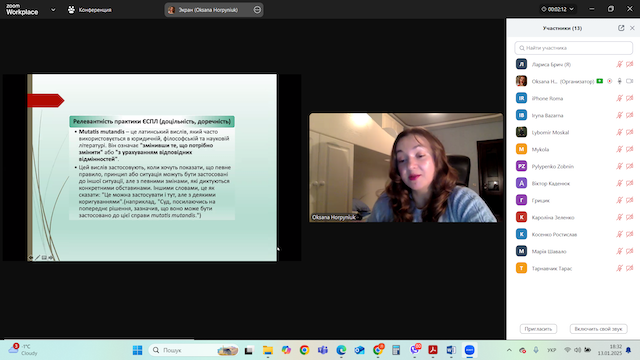Toggle microphone icon for Лариса Брич
Viewport: 640px width, 360px height.
pos(619,64)
